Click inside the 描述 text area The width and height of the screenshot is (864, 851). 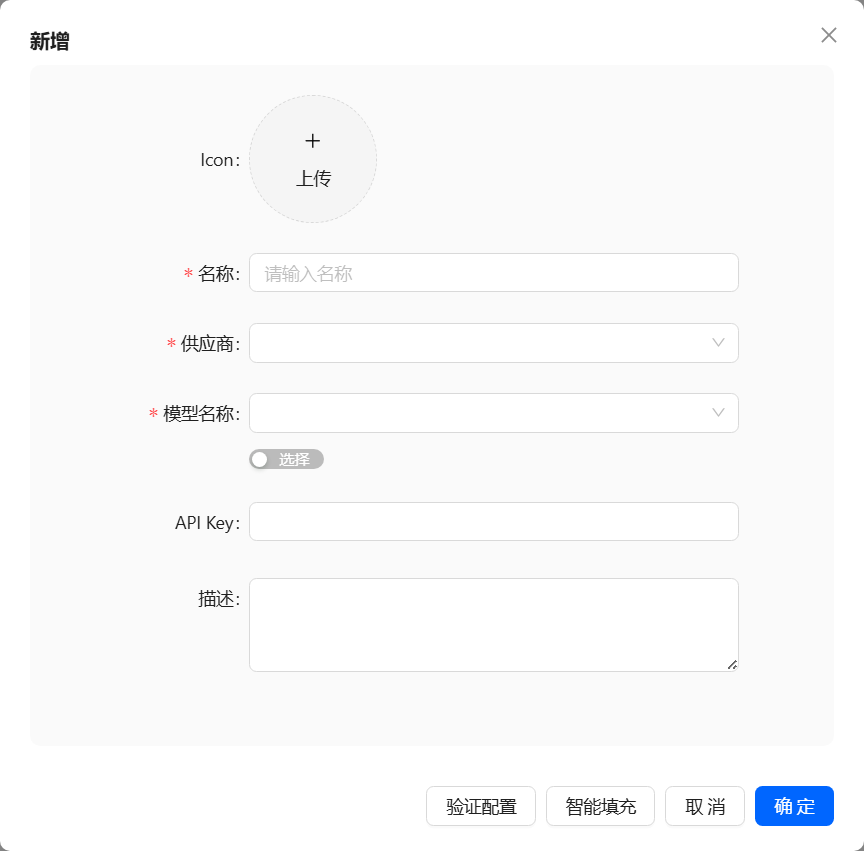point(493,624)
